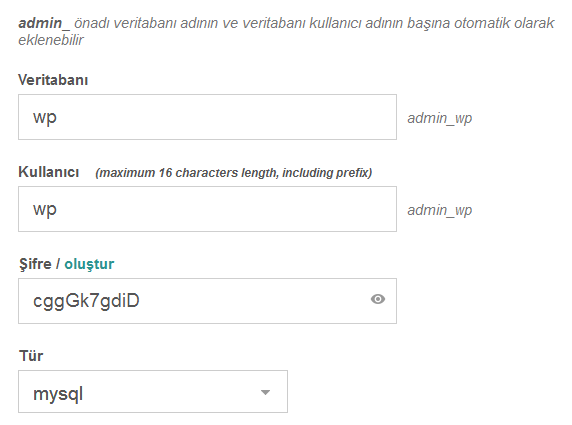Click the wp text in the Kullanıcı field

pyautogui.click(x=45, y=210)
